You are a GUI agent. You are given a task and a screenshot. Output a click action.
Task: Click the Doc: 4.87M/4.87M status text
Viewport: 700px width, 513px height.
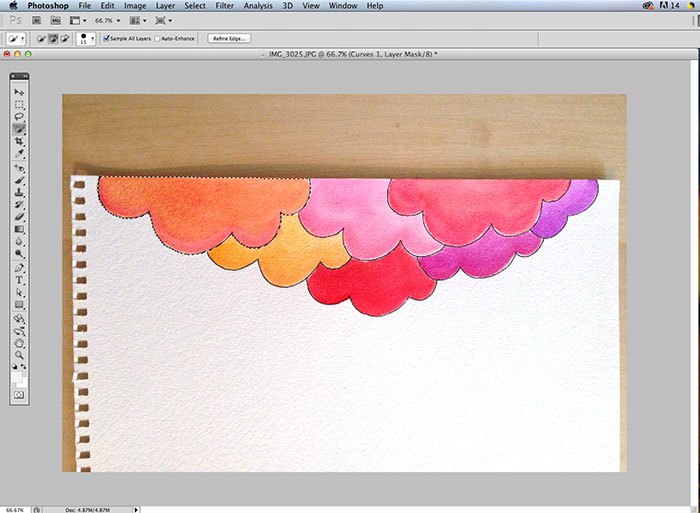pos(88,509)
